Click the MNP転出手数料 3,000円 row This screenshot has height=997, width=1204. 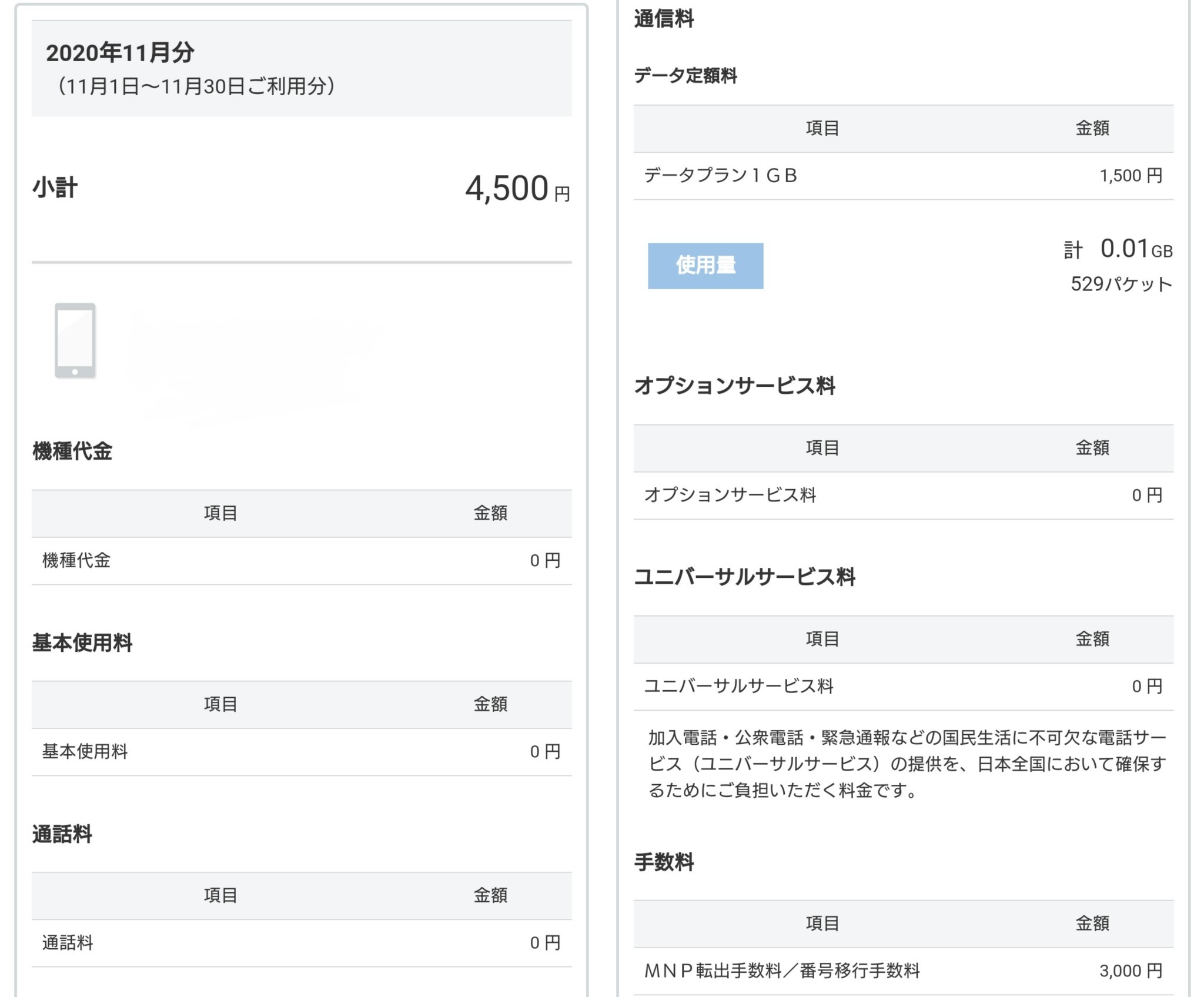coord(903,971)
